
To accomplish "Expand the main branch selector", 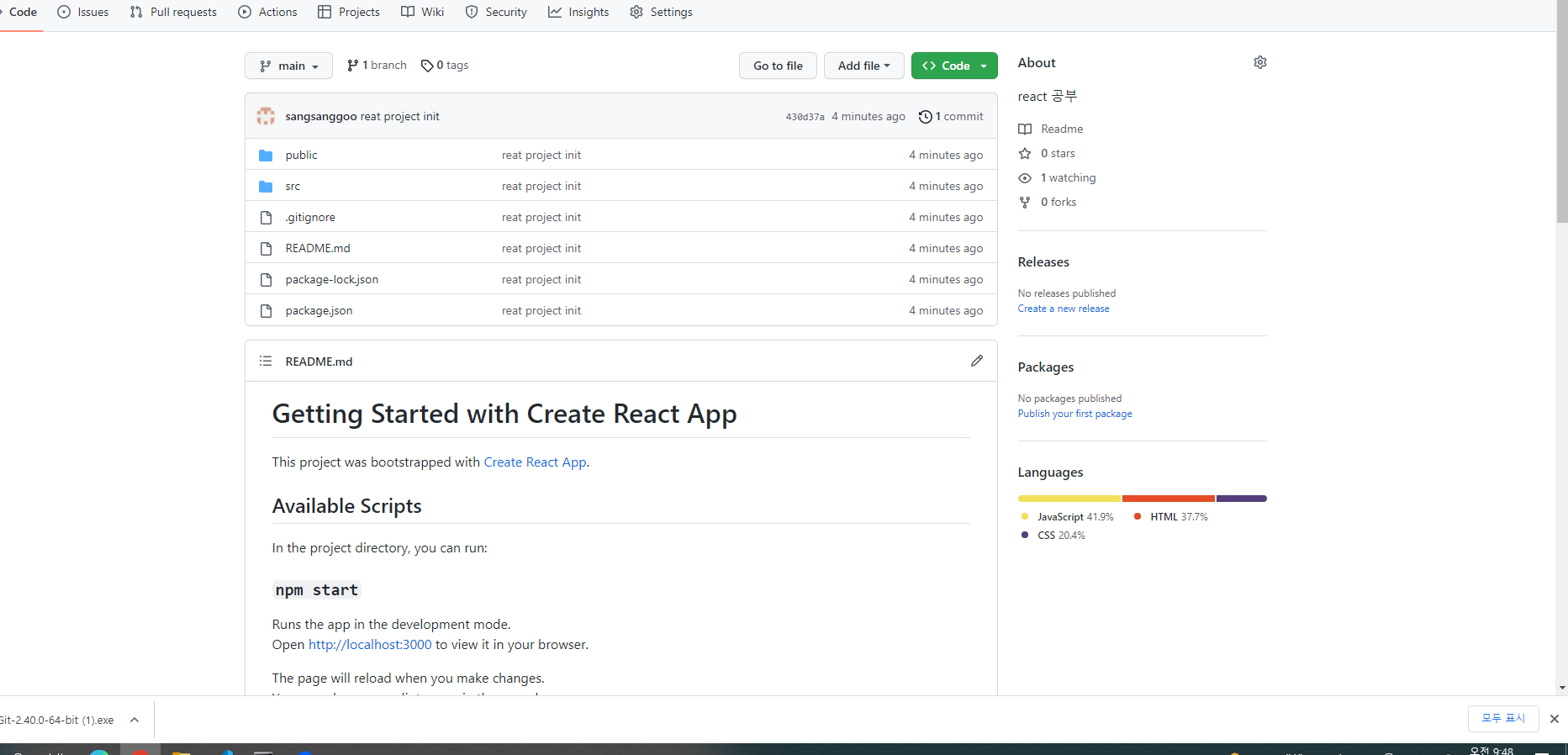I will coord(288,66).
